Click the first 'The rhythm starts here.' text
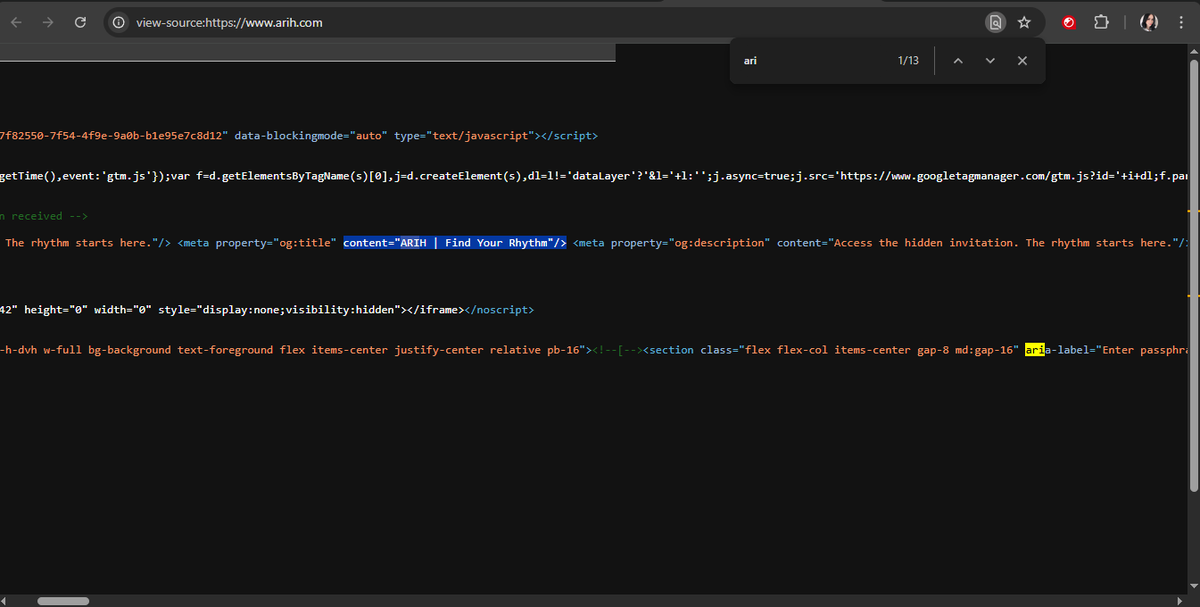This screenshot has height=607, width=1200. point(77,243)
